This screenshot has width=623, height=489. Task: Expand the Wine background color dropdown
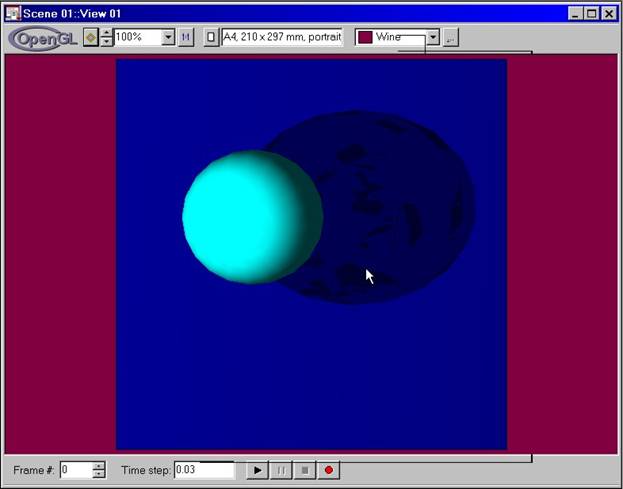click(433, 37)
